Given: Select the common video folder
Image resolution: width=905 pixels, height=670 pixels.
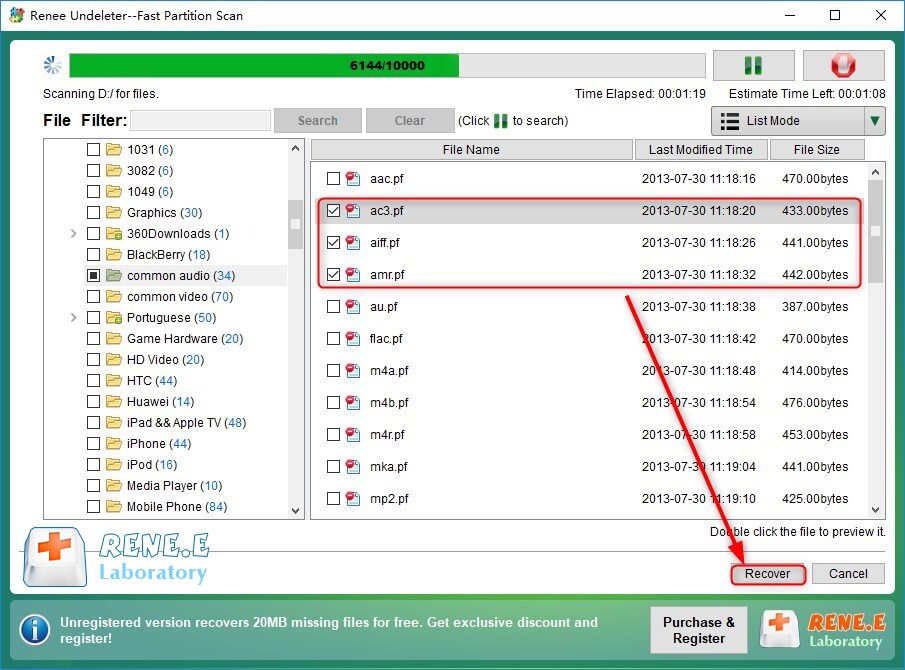Looking at the screenshot, I should click(x=179, y=297).
